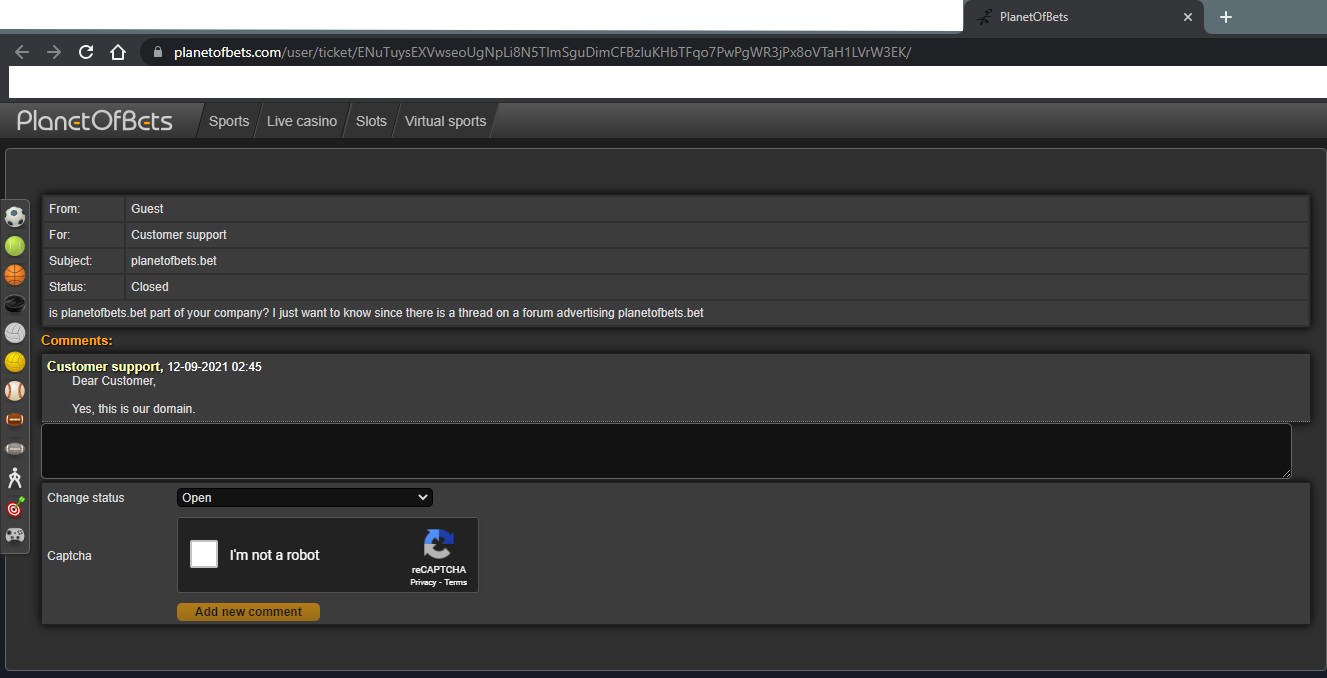Open the white athlete figure sport icon
The height and width of the screenshot is (678, 1327).
15,478
